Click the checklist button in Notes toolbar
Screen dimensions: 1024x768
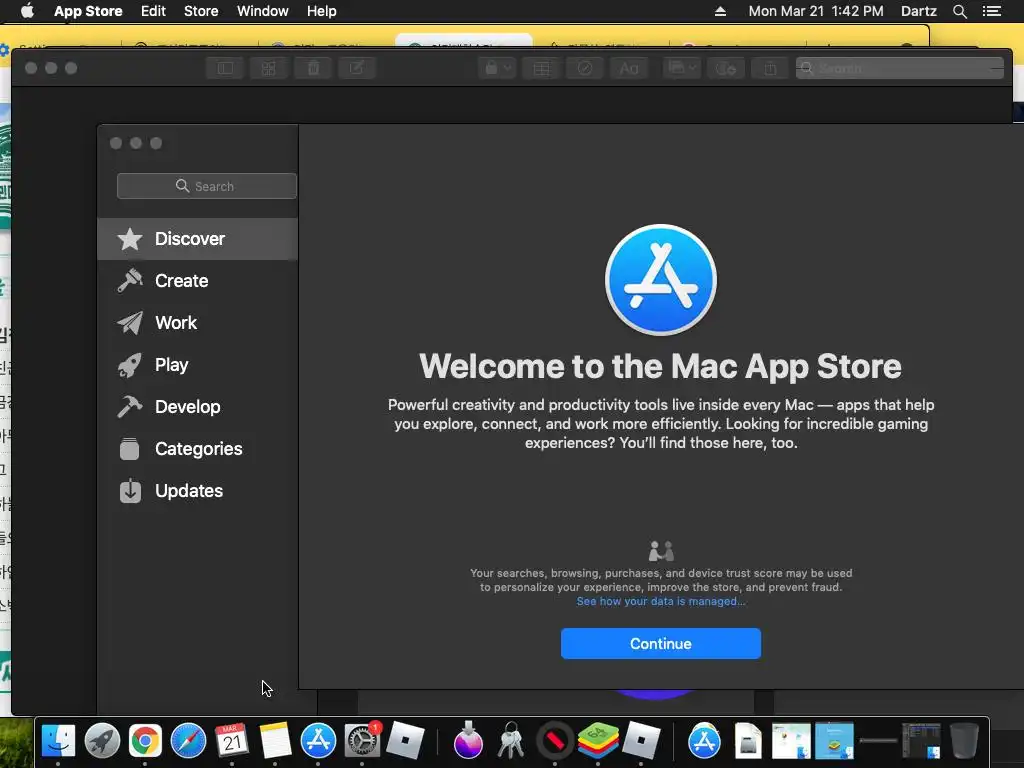pos(584,68)
